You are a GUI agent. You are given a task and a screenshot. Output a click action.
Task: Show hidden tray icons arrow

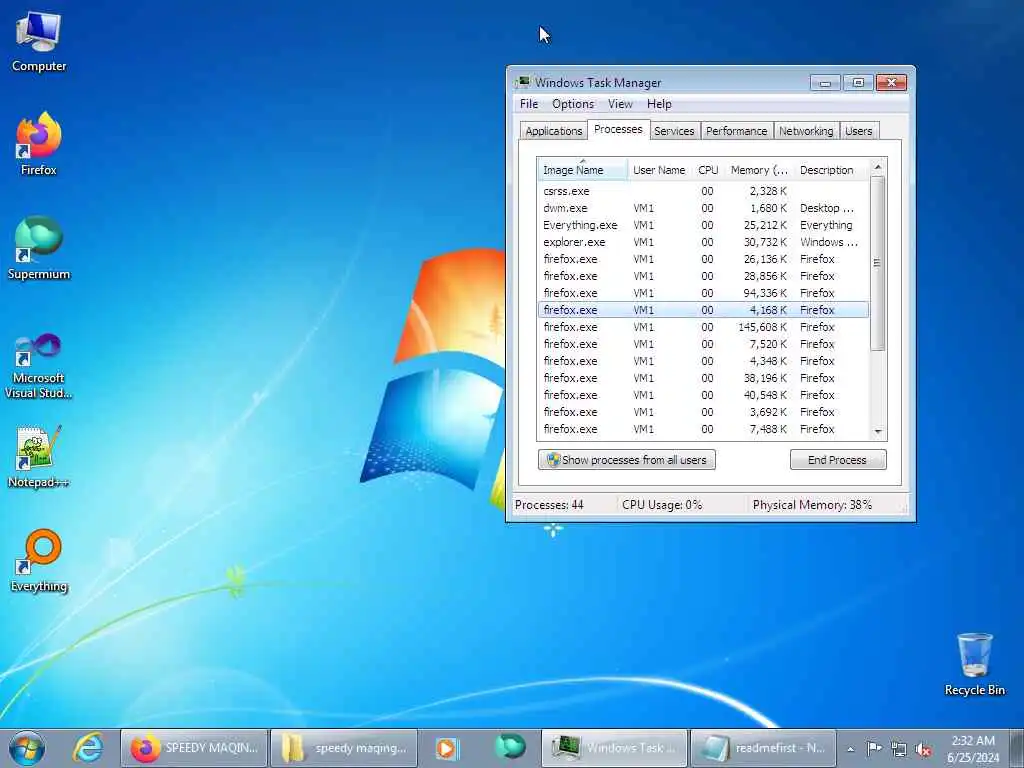click(850, 749)
